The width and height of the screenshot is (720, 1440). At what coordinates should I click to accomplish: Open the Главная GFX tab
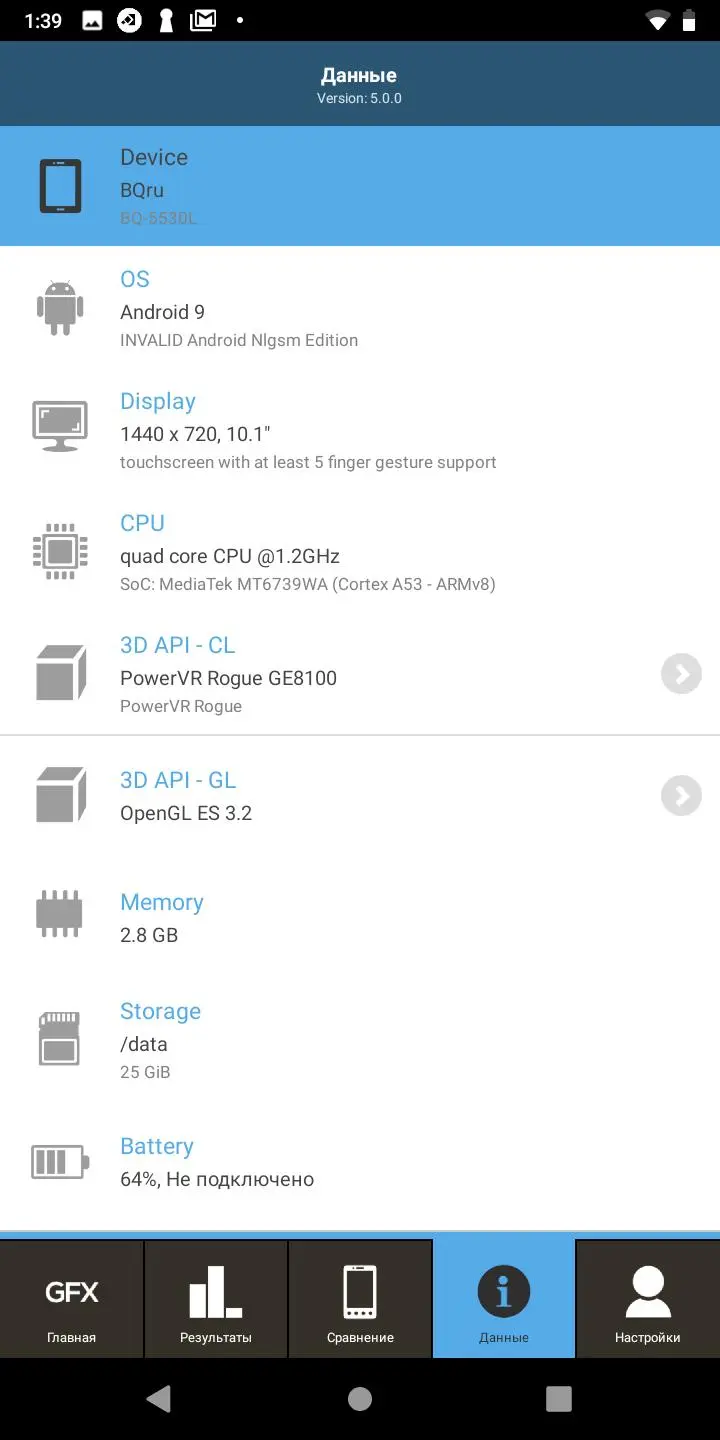click(x=72, y=1299)
